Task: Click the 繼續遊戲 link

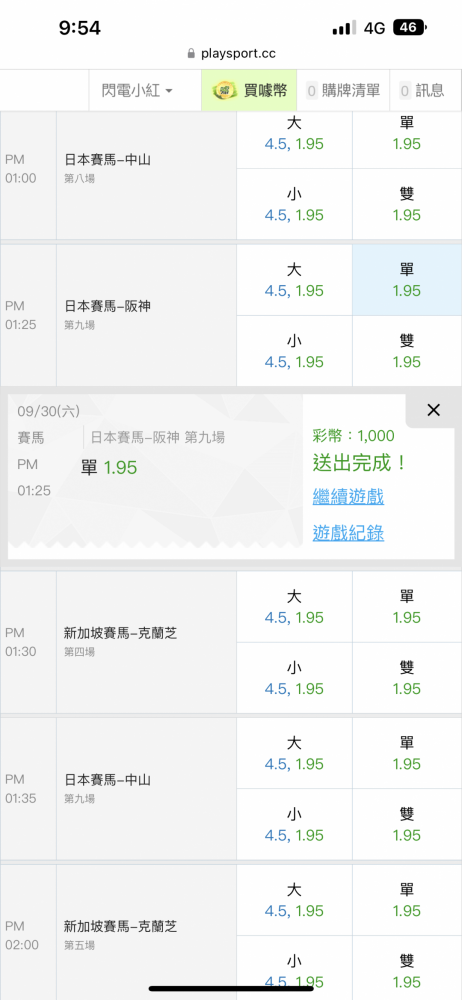Action: [348, 497]
